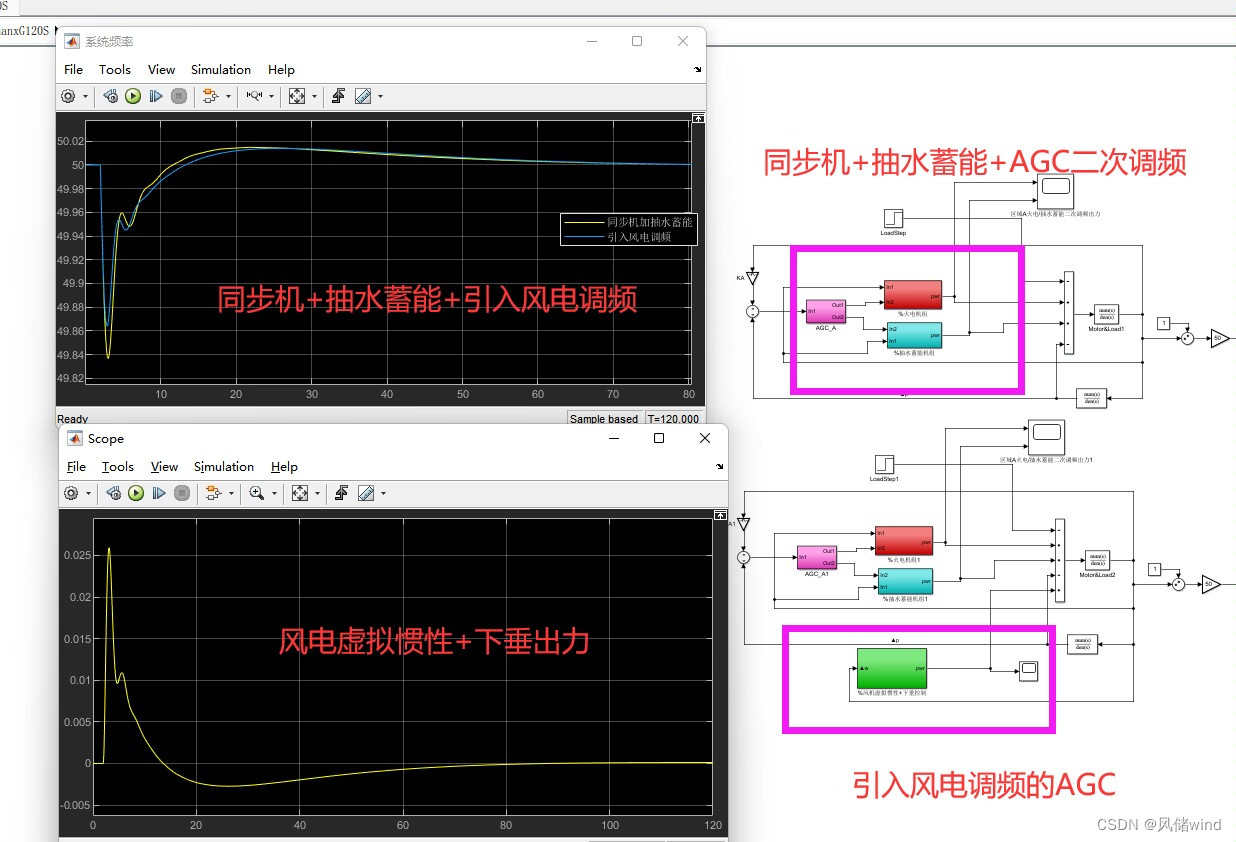
Task: Open the Help menu of 系统频率 window
Action: [x=281, y=70]
